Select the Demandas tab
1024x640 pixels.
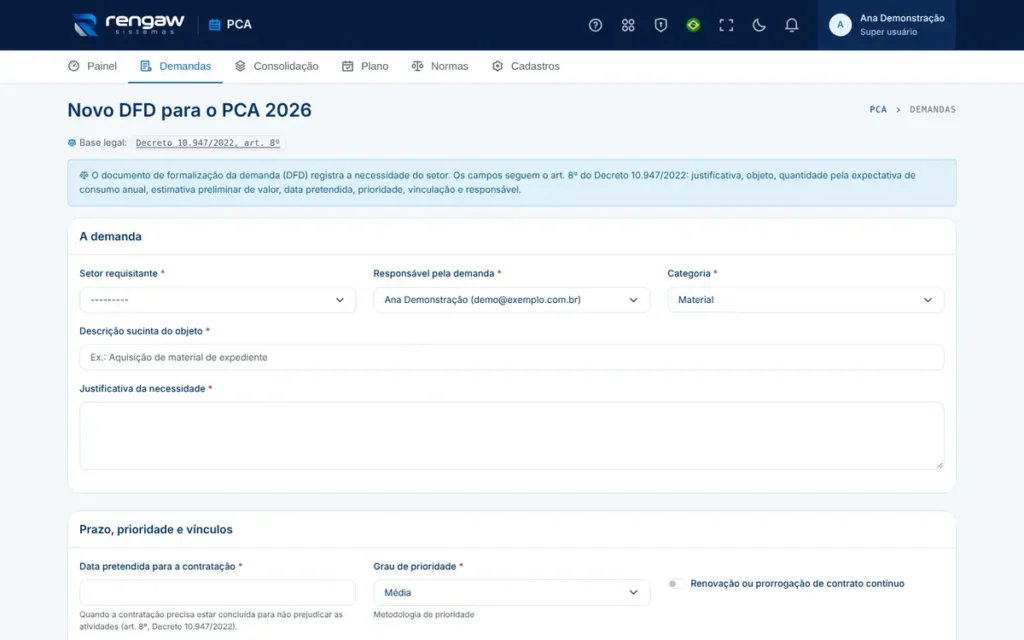coord(176,66)
